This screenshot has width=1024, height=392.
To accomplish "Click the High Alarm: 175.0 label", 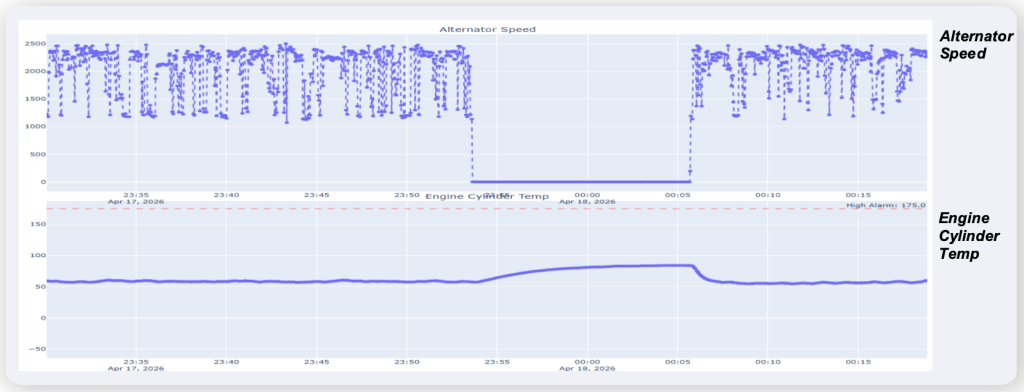I will pos(886,204).
